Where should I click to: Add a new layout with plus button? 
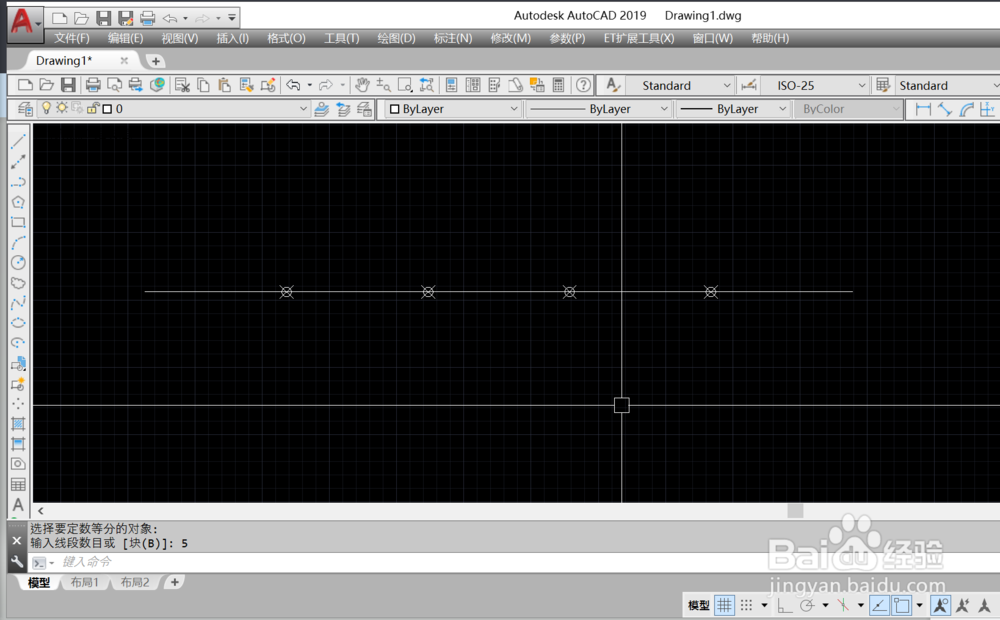pos(174,582)
